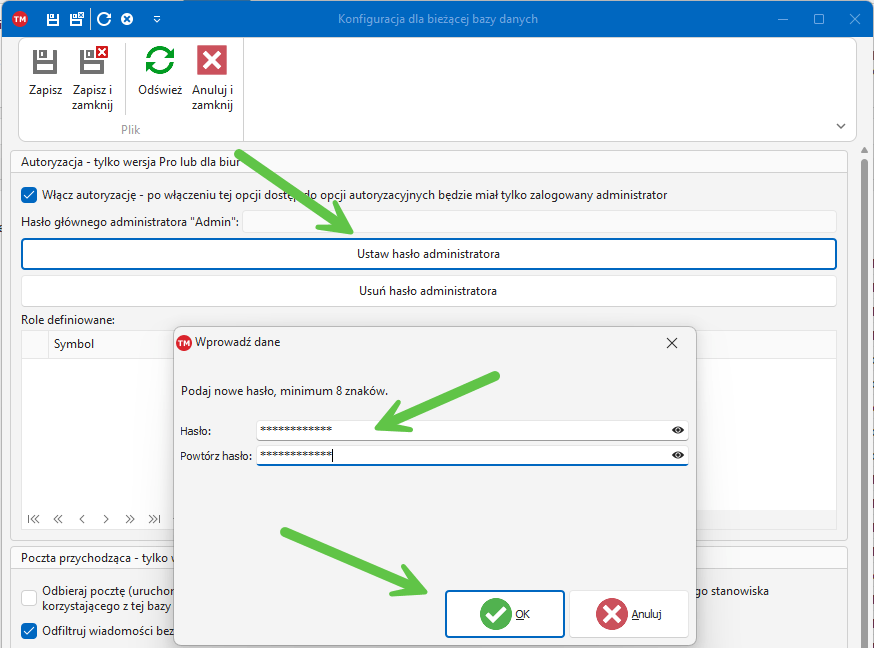Show password using eye icon in Hasło field
874x648 pixels.
(x=678, y=430)
